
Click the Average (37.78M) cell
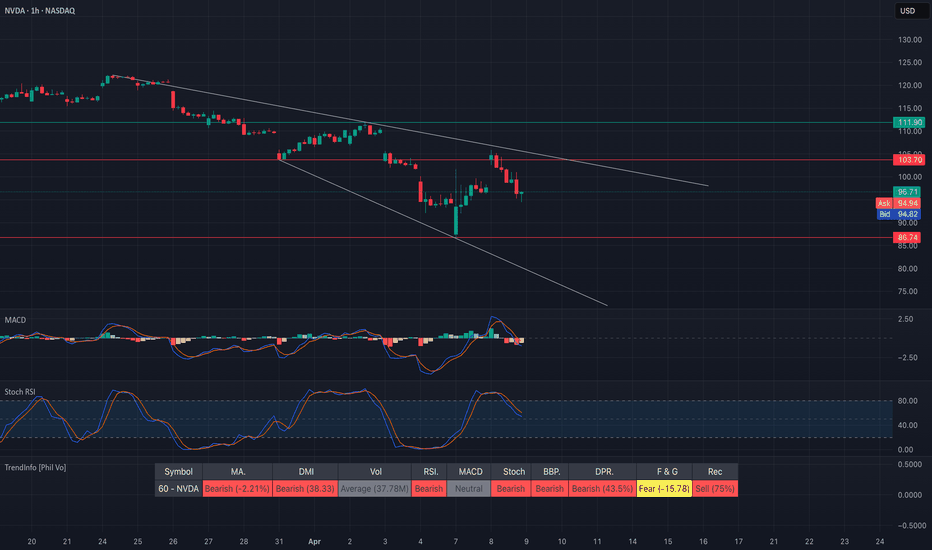coord(375,489)
